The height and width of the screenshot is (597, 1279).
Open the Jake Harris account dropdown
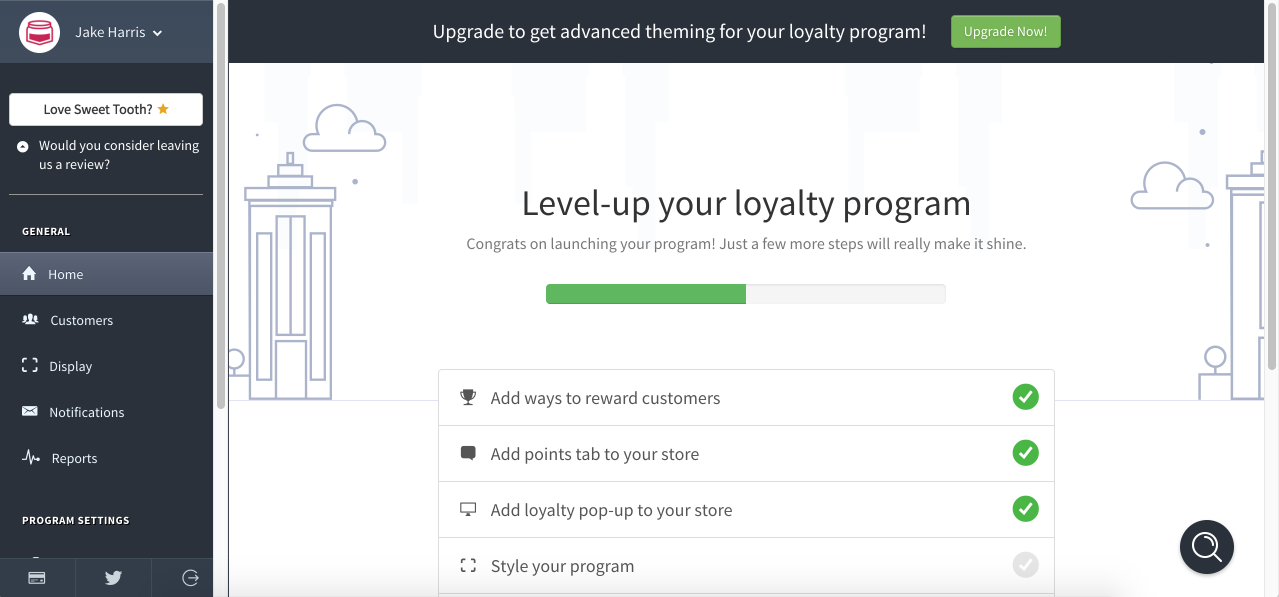click(x=119, y=32)
